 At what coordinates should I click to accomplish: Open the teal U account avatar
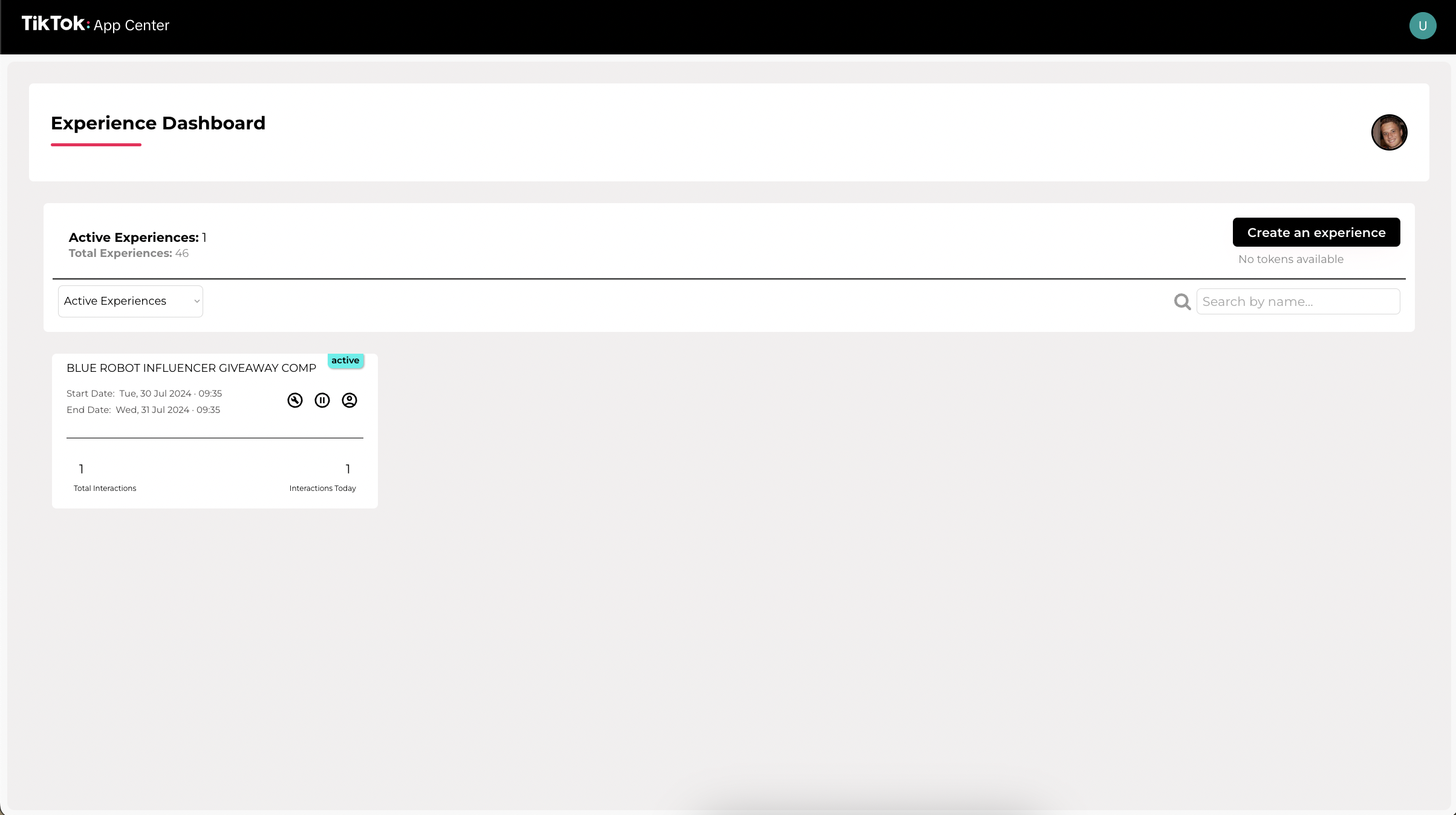coord(1423,25)
